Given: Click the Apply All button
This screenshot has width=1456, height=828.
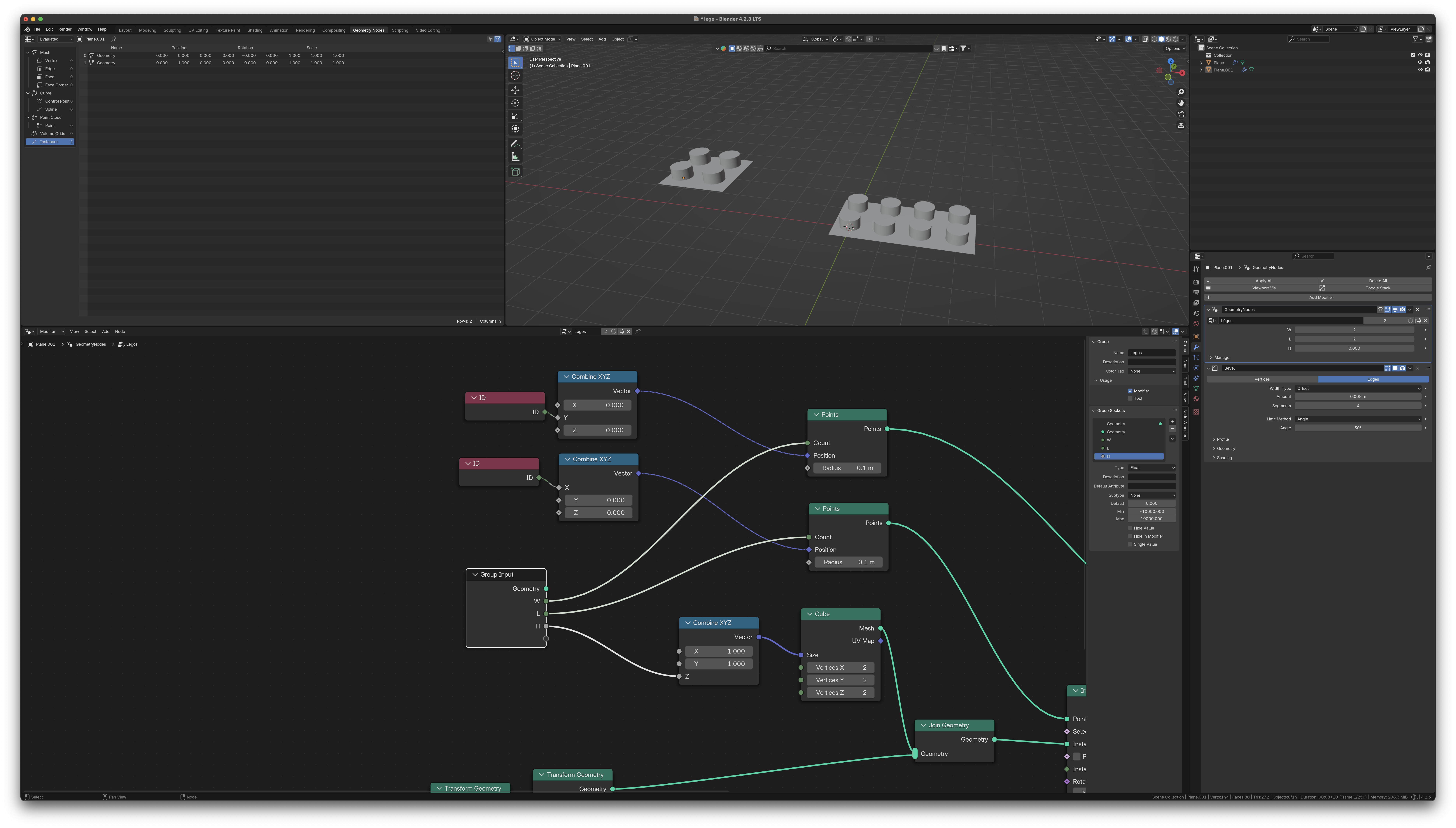Looking at the screenshot, I should 1261,281.
